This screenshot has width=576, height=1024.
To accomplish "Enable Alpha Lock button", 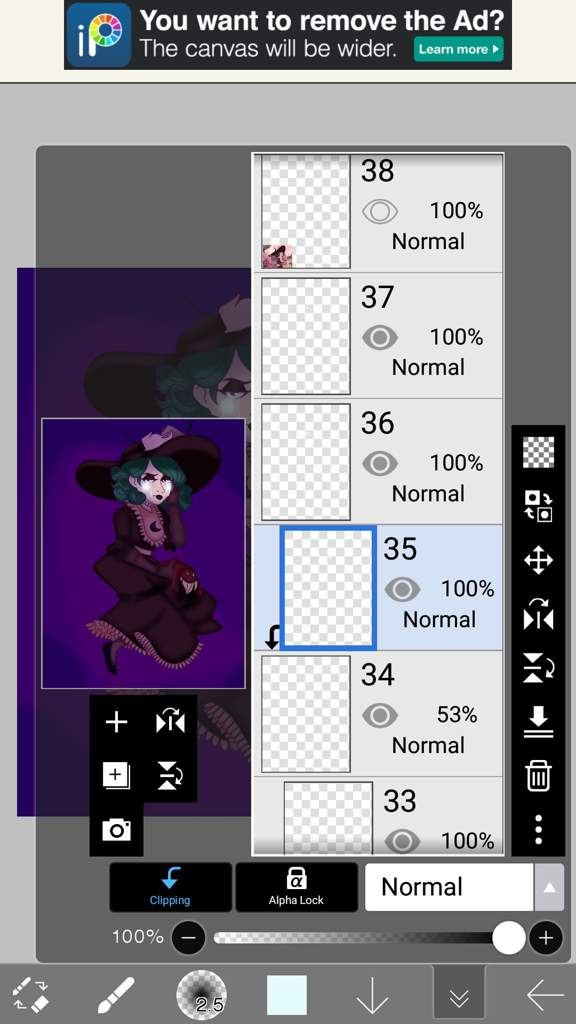I will click(x=296, y=887).
